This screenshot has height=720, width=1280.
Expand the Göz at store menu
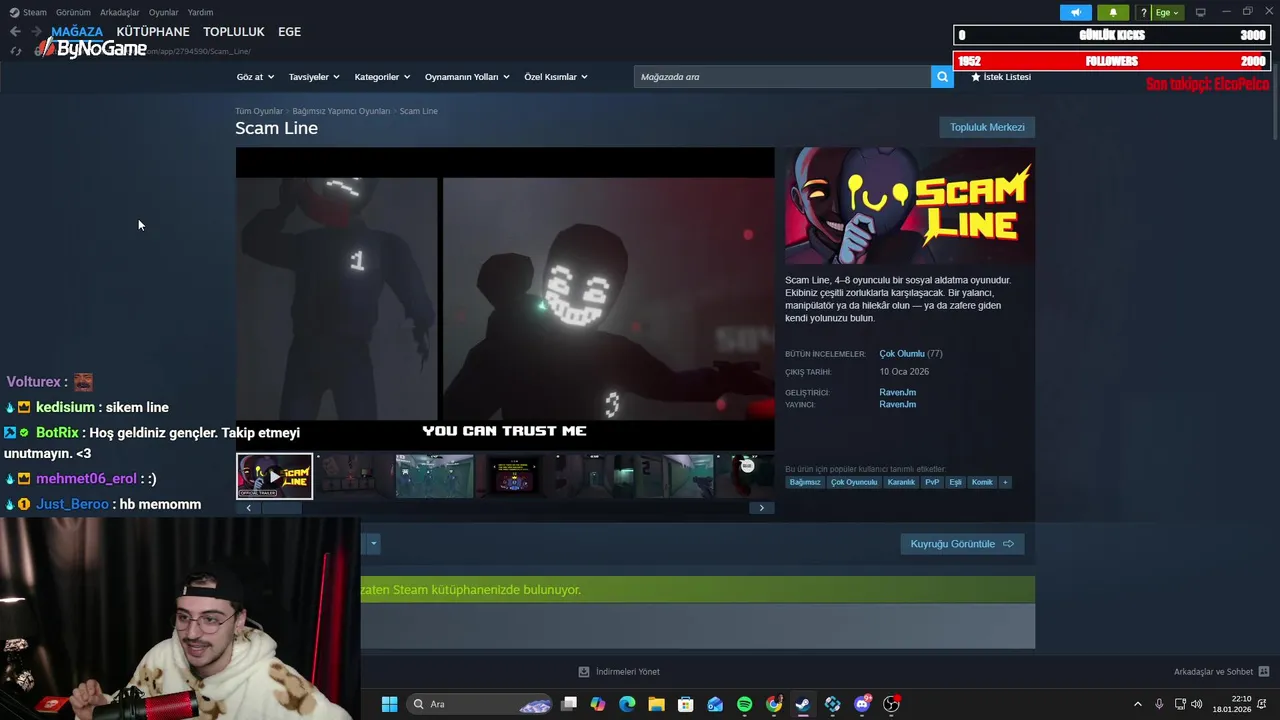tap(255, 77)
